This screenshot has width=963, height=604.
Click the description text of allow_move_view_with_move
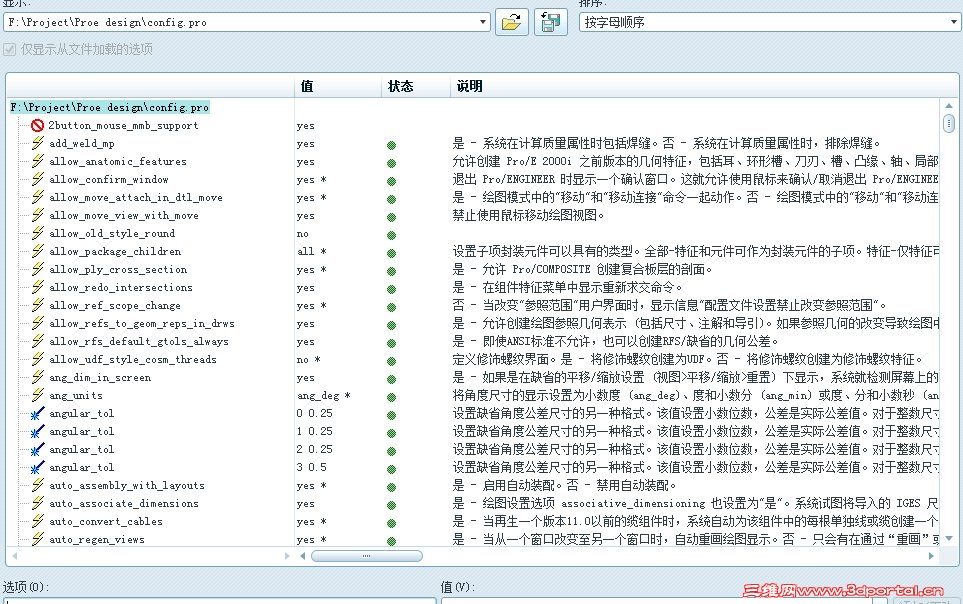pyautogui.click(x=529, y=216)
